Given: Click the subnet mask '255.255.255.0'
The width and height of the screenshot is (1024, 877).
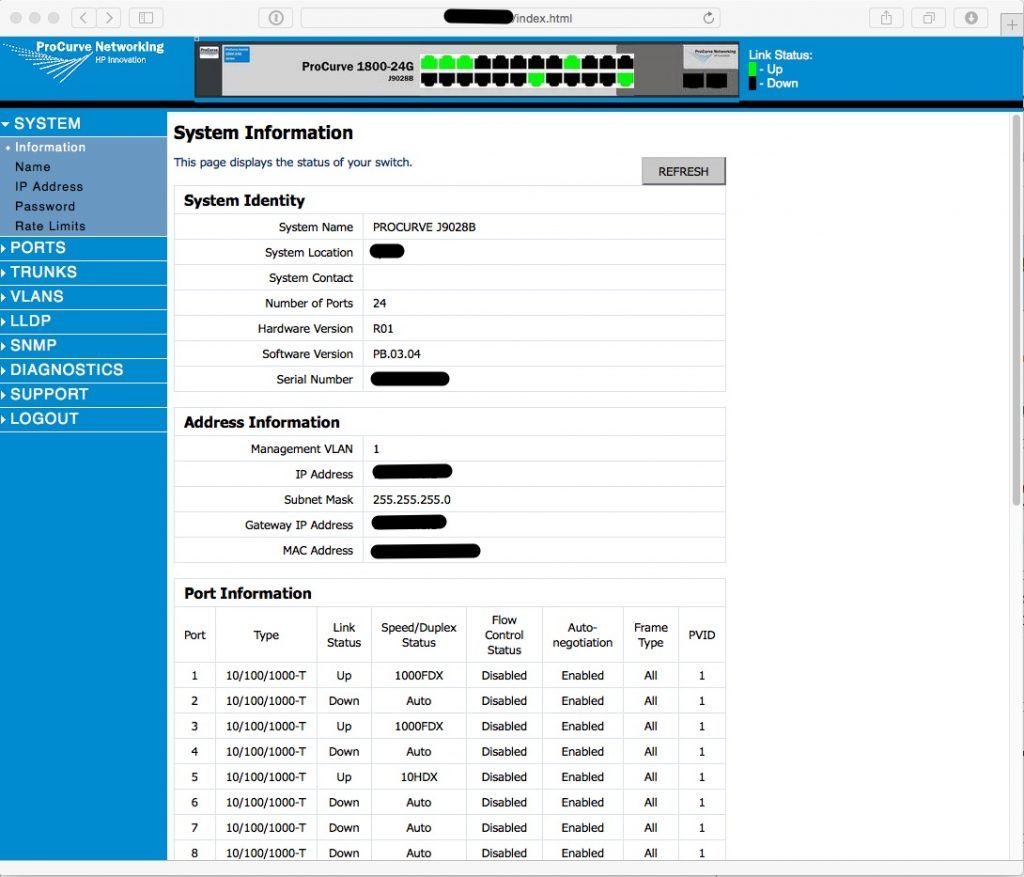Looking at the screenshot, I should (411, 500).
